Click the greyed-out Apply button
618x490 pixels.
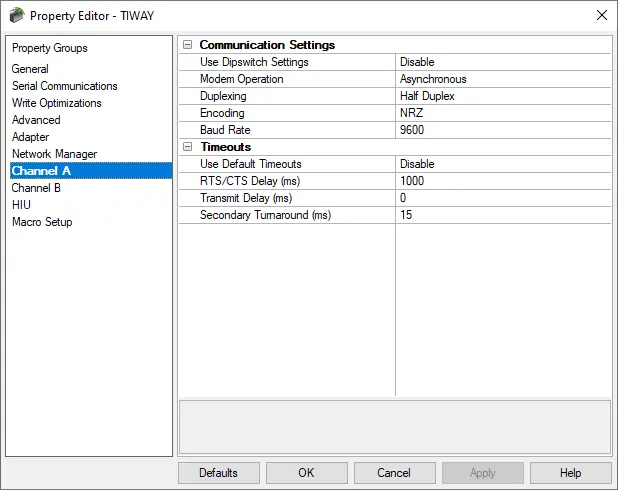pyautogui.click(x=483, y=473)
